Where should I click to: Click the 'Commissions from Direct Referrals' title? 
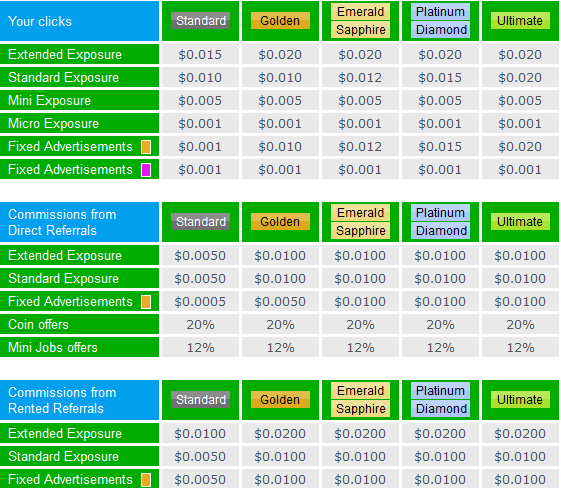(62, 223)
